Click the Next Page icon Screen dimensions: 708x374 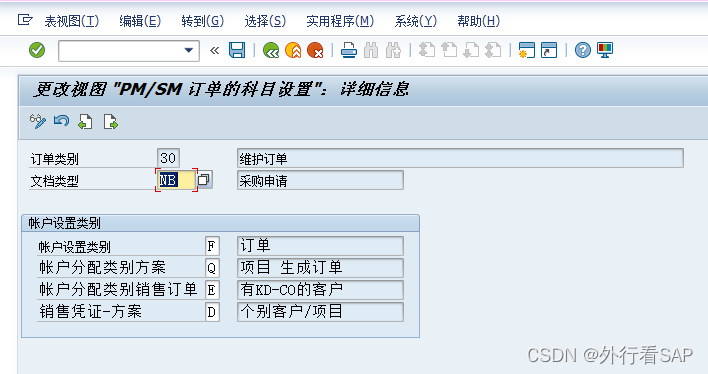[x=471, y=50]
